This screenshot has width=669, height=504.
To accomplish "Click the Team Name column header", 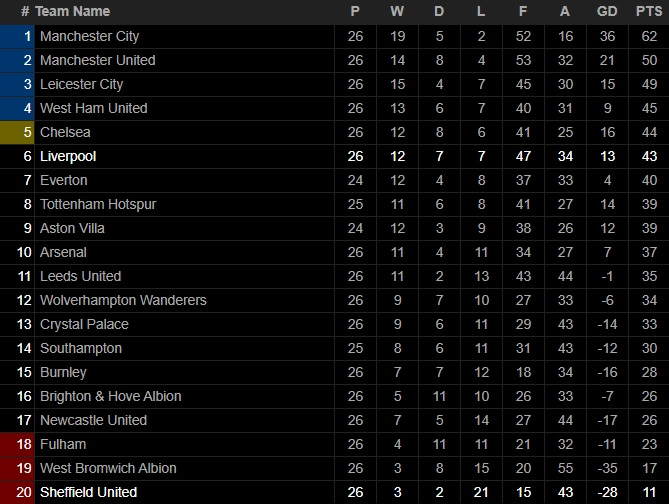I will tap(73, 12).
